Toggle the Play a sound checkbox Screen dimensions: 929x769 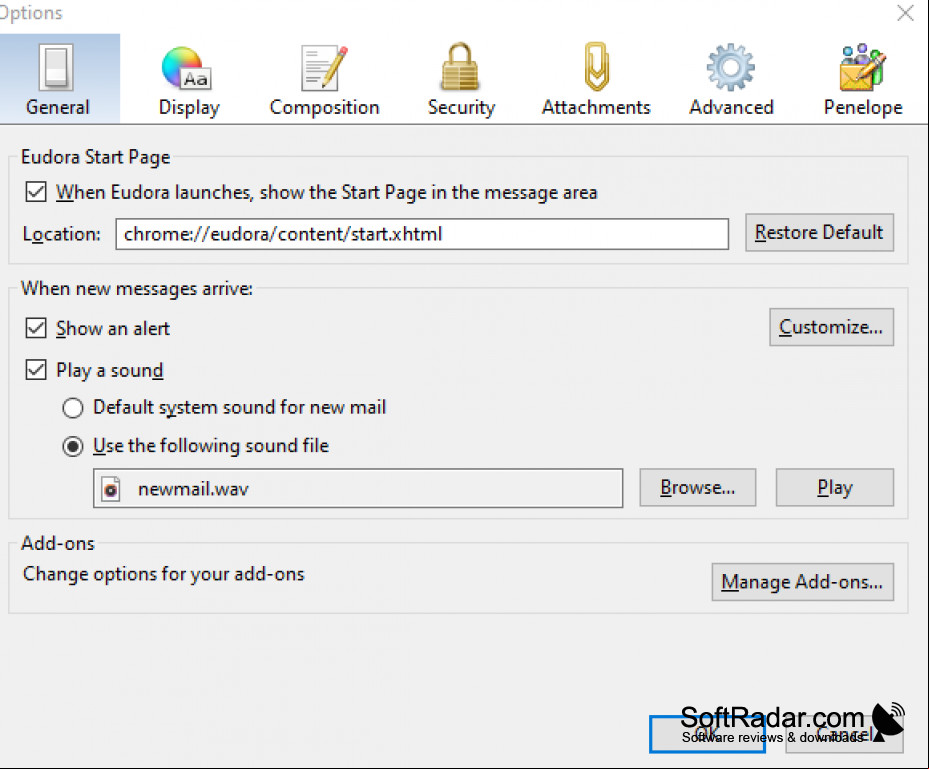tap(36, 370)
